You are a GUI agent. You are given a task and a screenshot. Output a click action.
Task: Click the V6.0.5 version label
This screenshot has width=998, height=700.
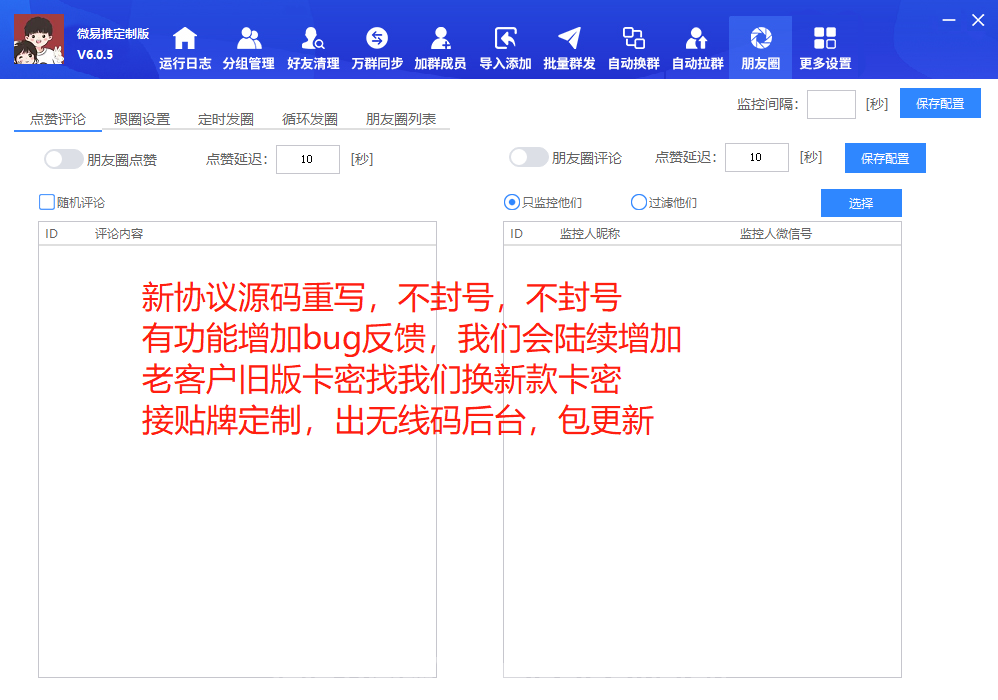click(95, 55)
